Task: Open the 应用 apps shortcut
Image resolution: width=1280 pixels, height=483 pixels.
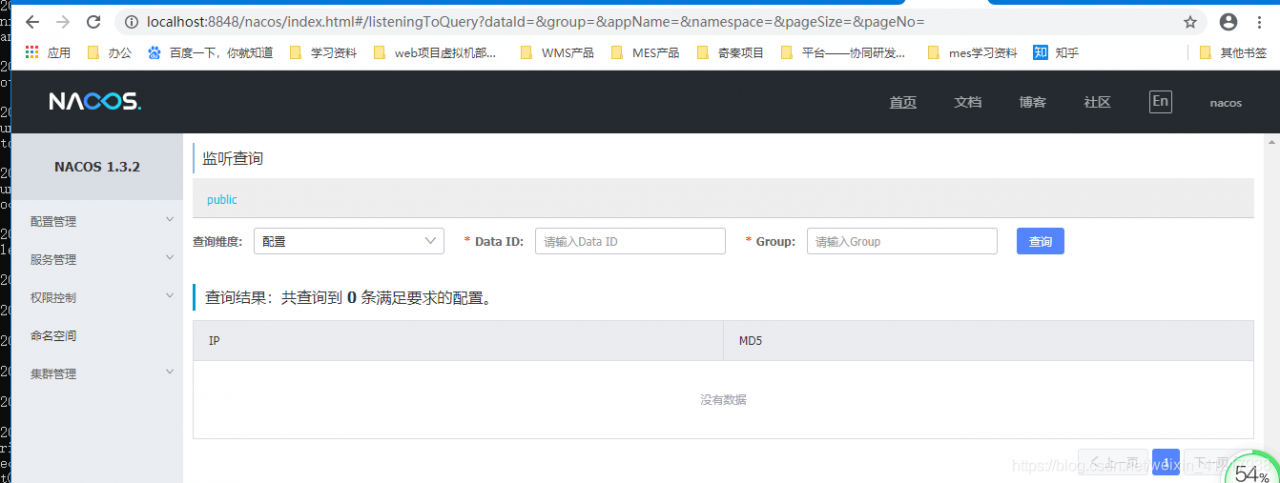Action: [x=48, y=53]
